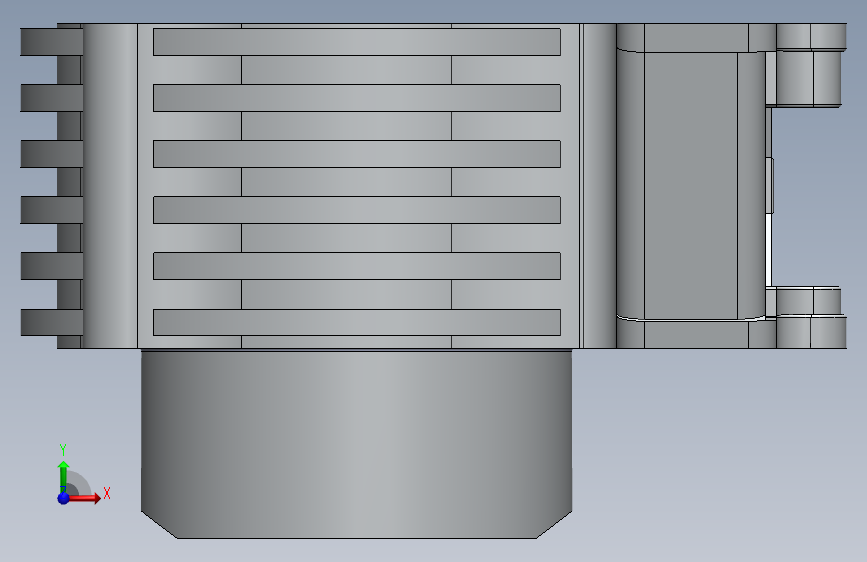Click the green Y axis arrow of the triad
867x562 pixels.
[x=63, y=476]
